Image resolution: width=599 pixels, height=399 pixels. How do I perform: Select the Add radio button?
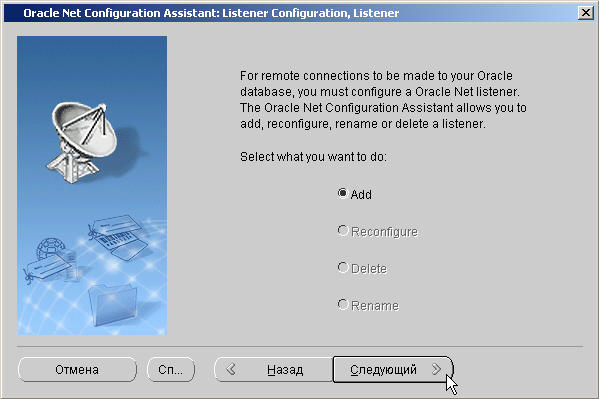(x=343, y=193)
